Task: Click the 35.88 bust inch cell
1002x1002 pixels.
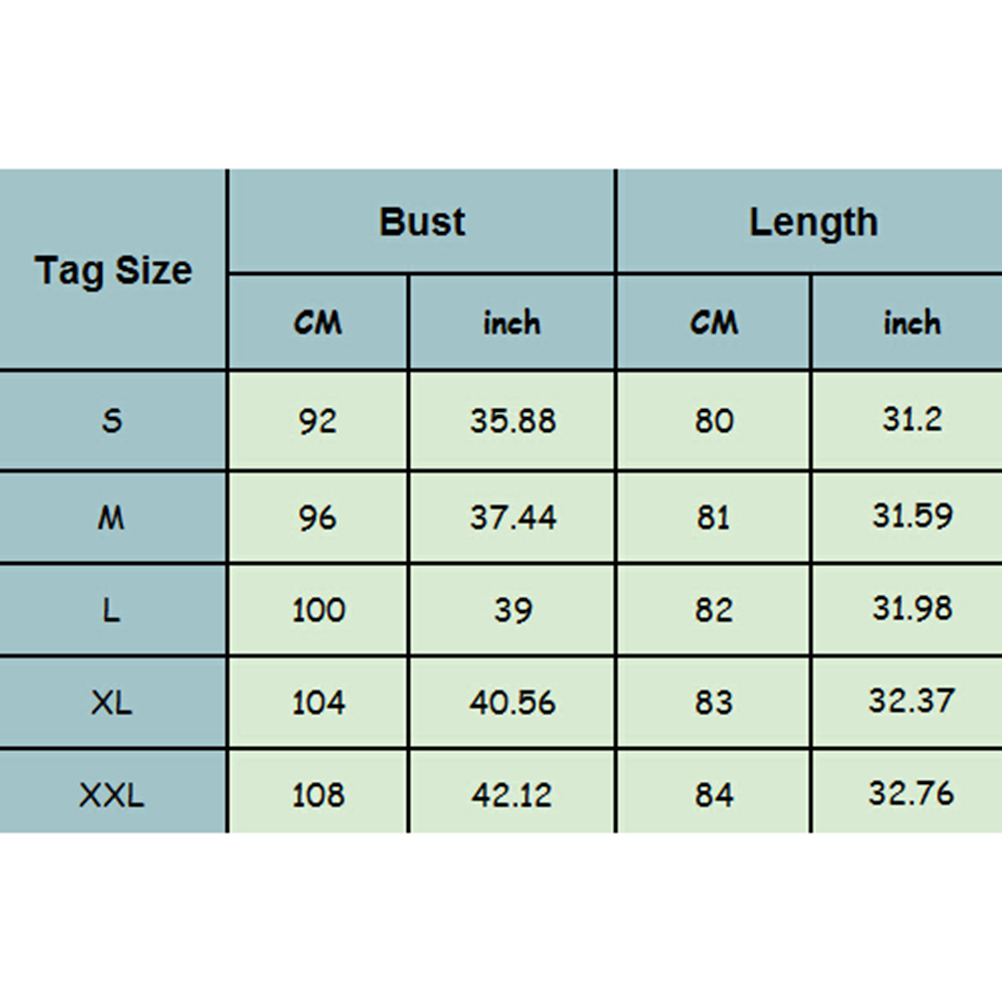Action: tap(512, 420)
